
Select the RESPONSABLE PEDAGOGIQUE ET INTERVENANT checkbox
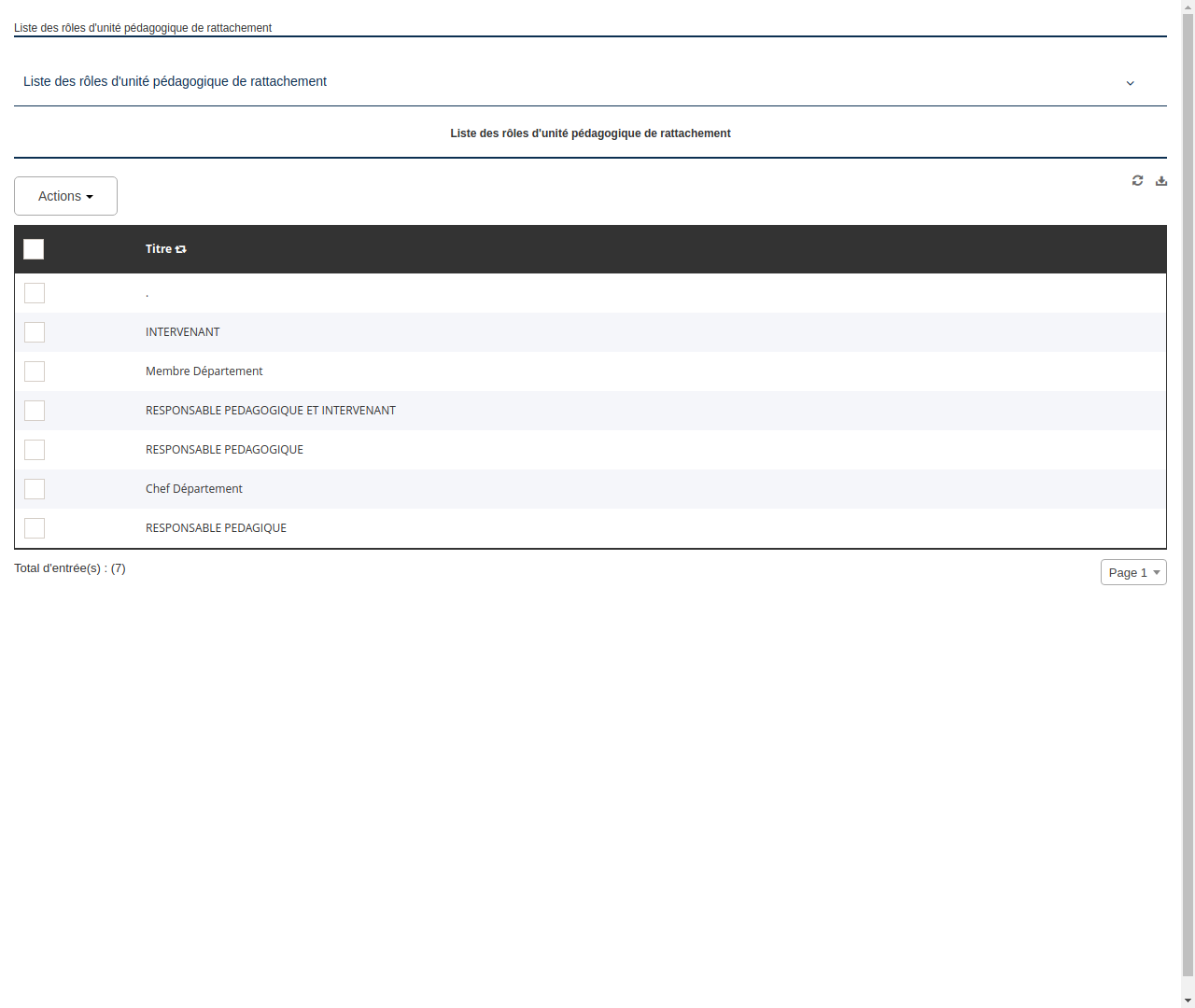(35, 411)
